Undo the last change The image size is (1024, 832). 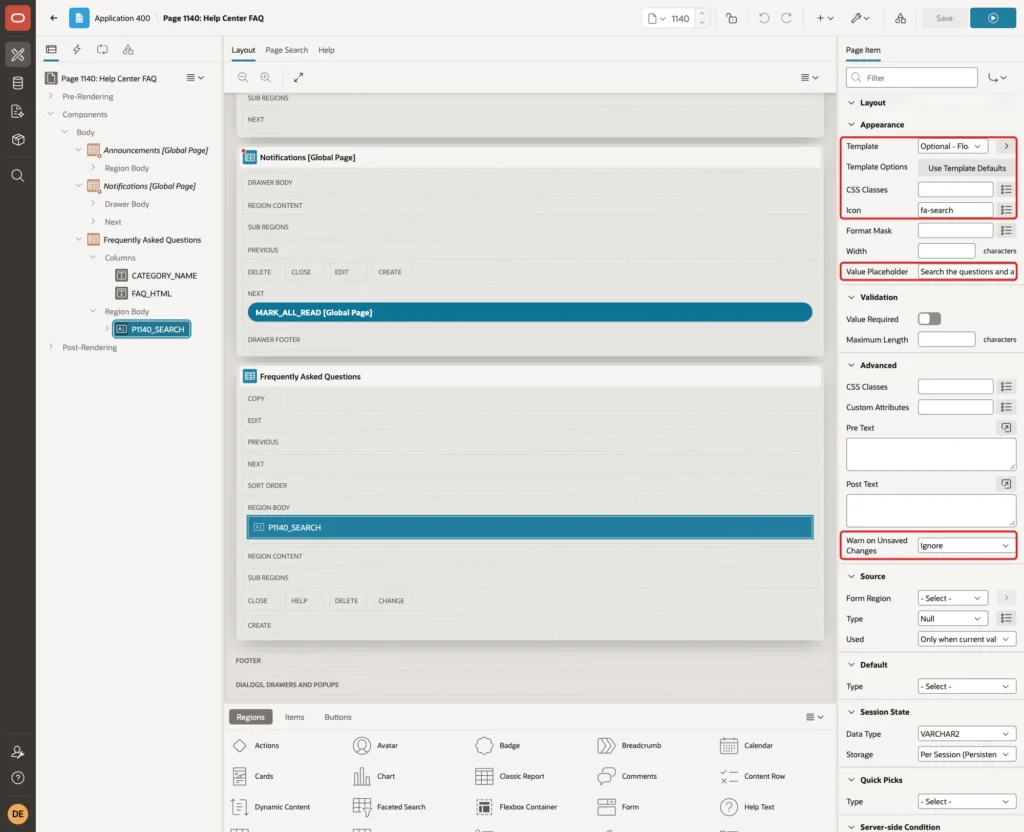pos(763,18)
